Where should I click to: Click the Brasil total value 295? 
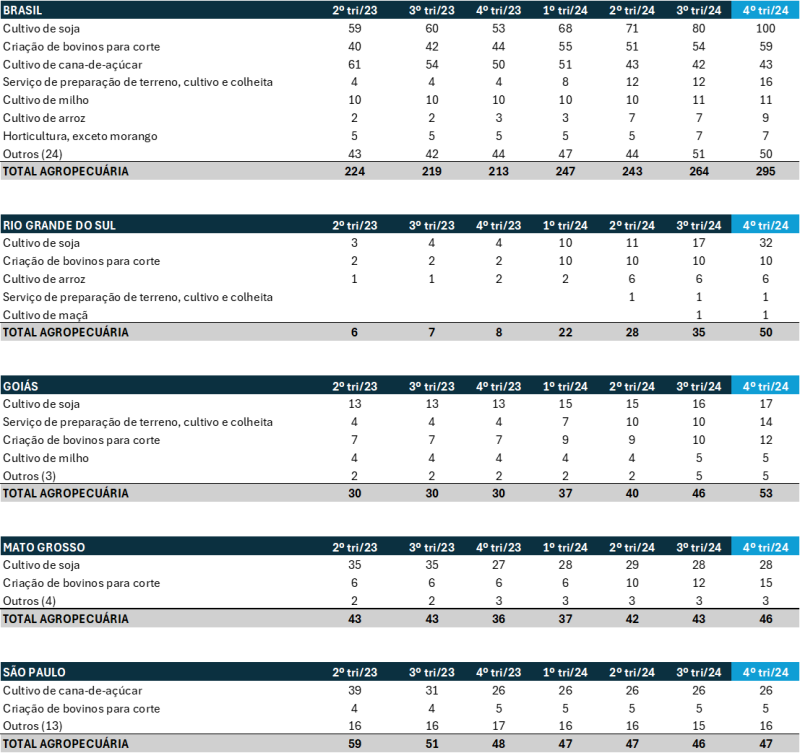tap(766, 171)
